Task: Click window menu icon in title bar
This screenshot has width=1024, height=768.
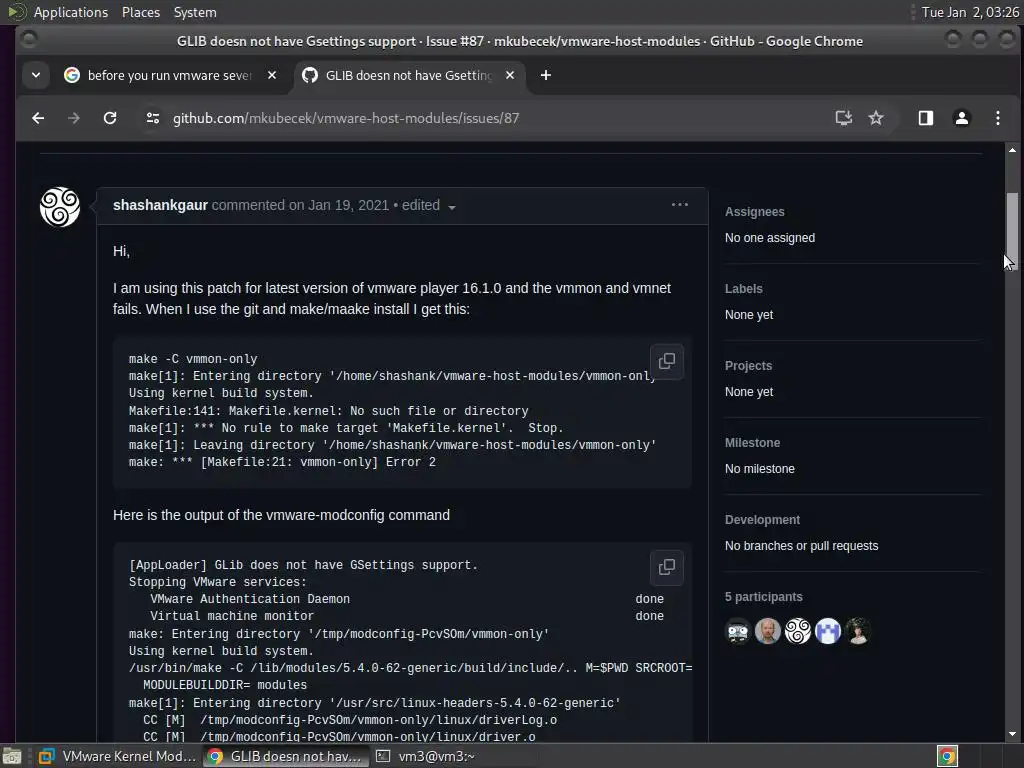Action: click(29, 40)
